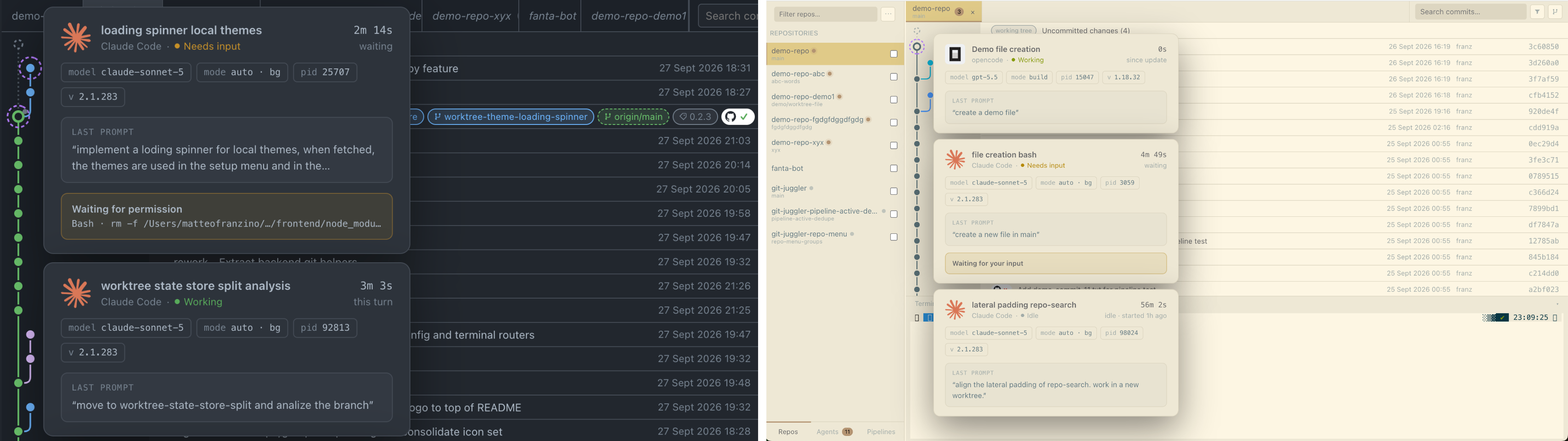Image resolution: width=1568 pixels, height=441 pixels.
Task: Click the worktree-theme-loading-spinner branch label
Action: [x=511, y=117]
